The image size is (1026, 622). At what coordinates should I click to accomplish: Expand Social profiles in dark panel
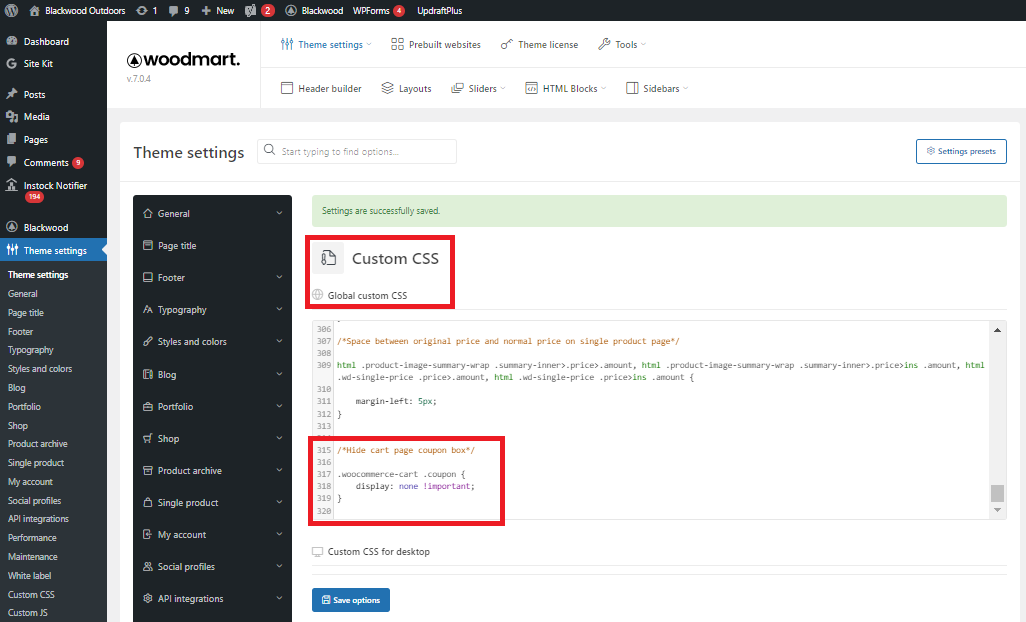point(212,566)
